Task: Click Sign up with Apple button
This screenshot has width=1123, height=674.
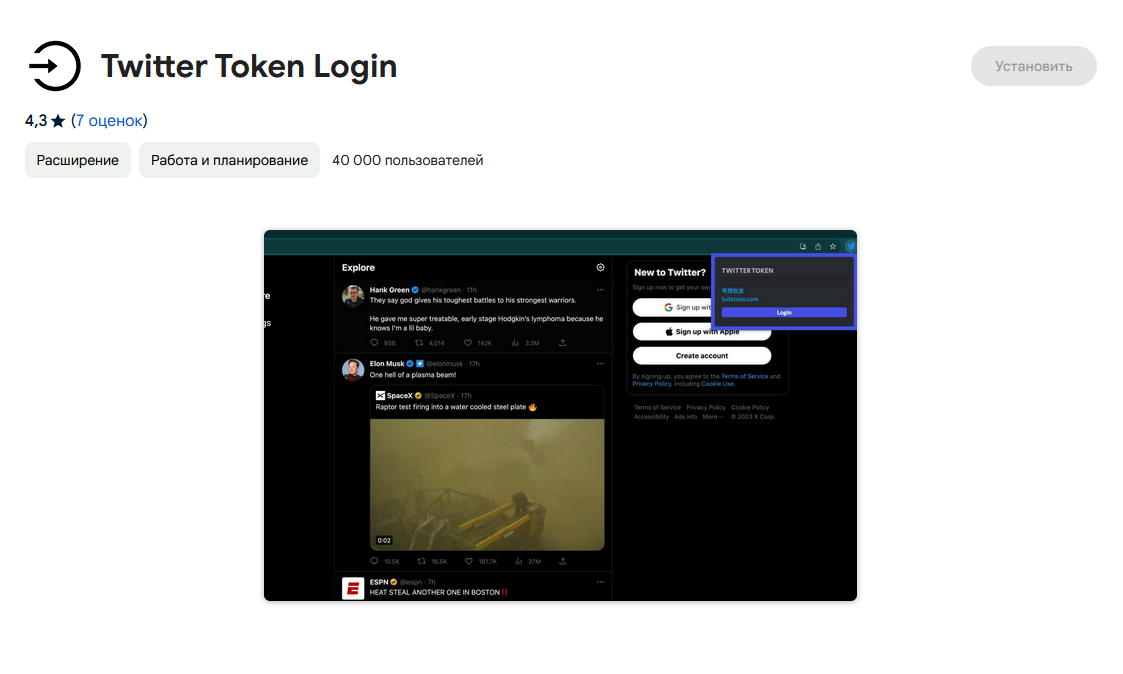Action: coord(702,332)
